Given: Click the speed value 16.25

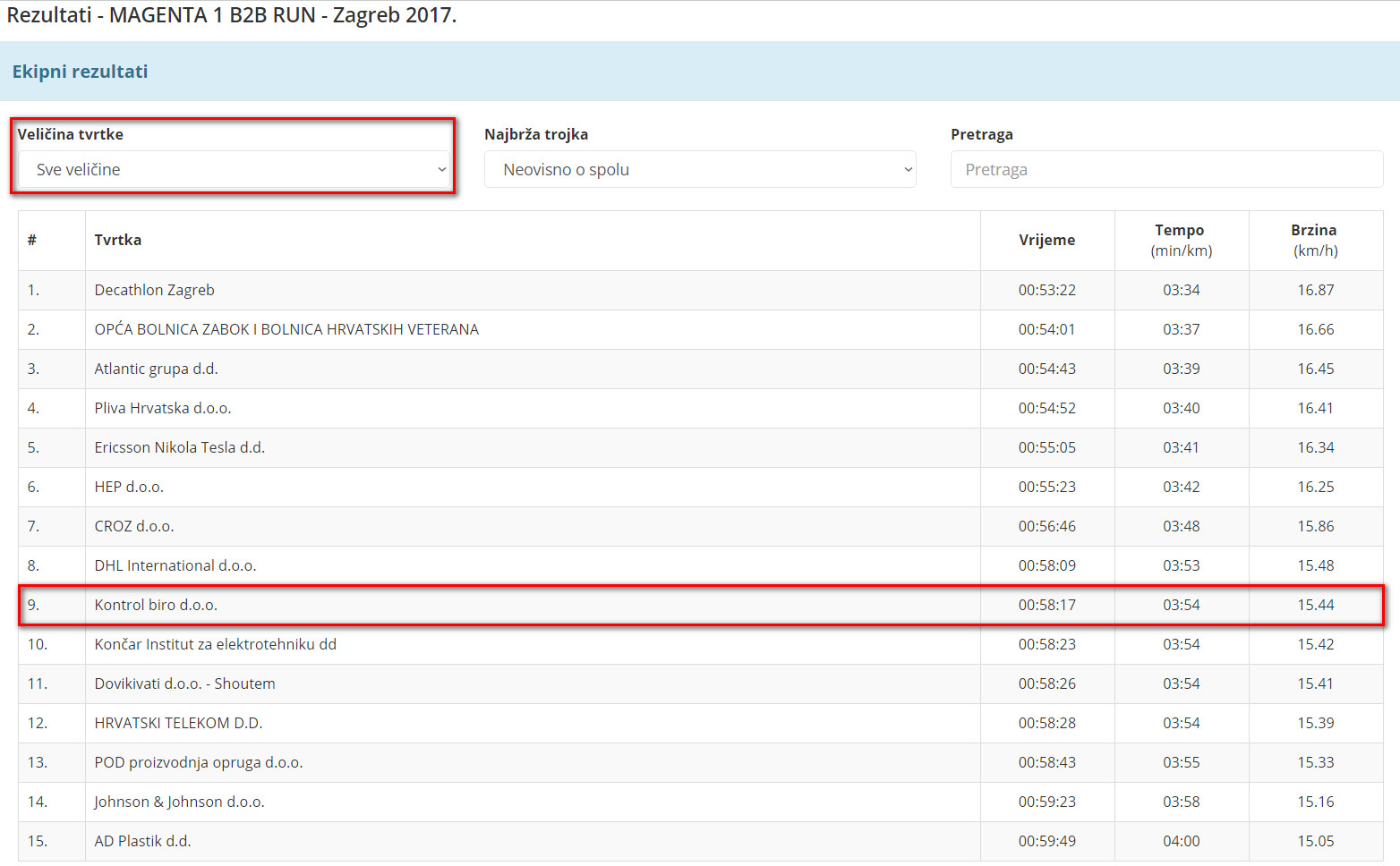Looking at the screenshot, I should (x=1315, y=487).
